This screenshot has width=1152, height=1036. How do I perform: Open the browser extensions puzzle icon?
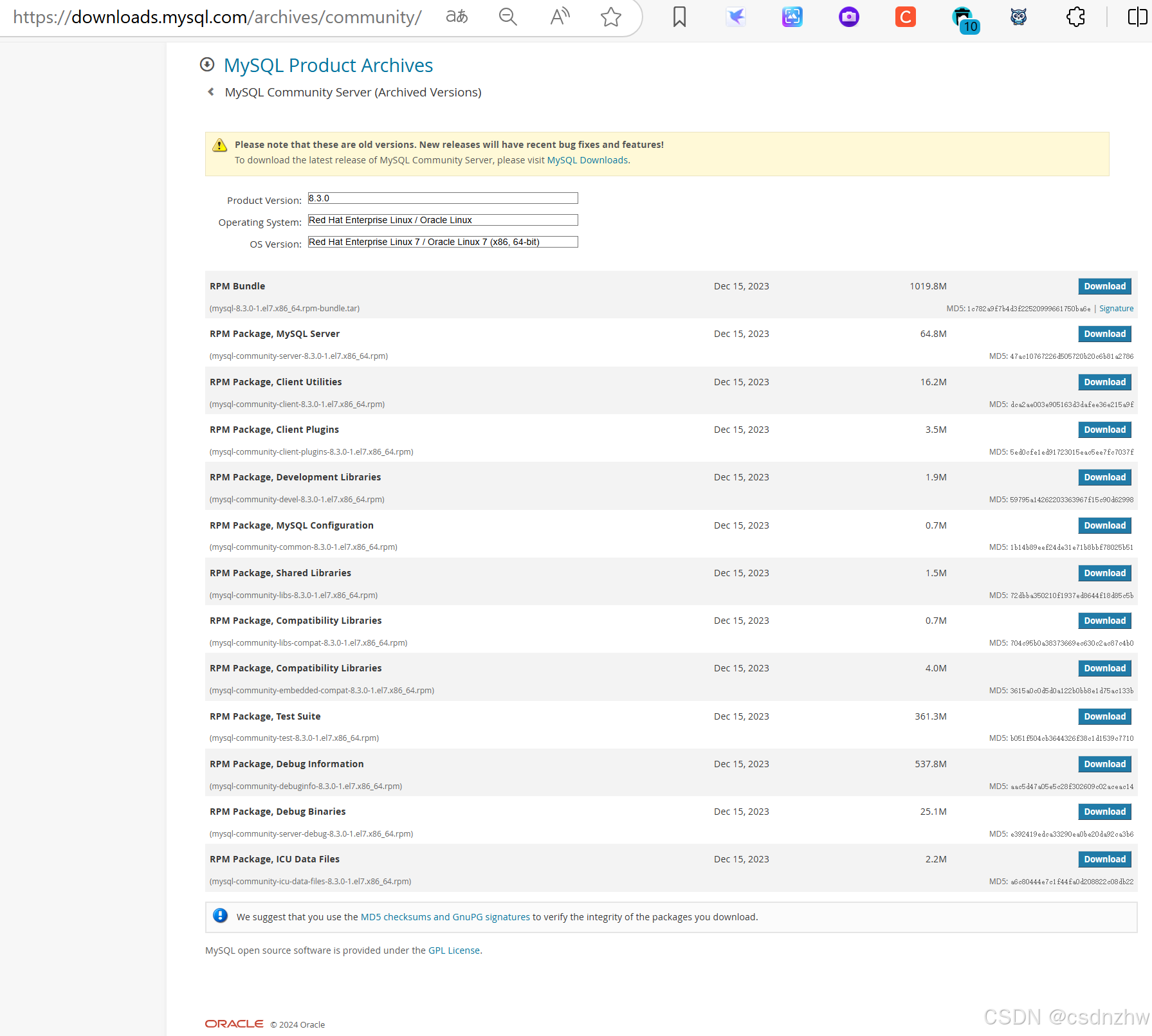[x=1075, y=17]
